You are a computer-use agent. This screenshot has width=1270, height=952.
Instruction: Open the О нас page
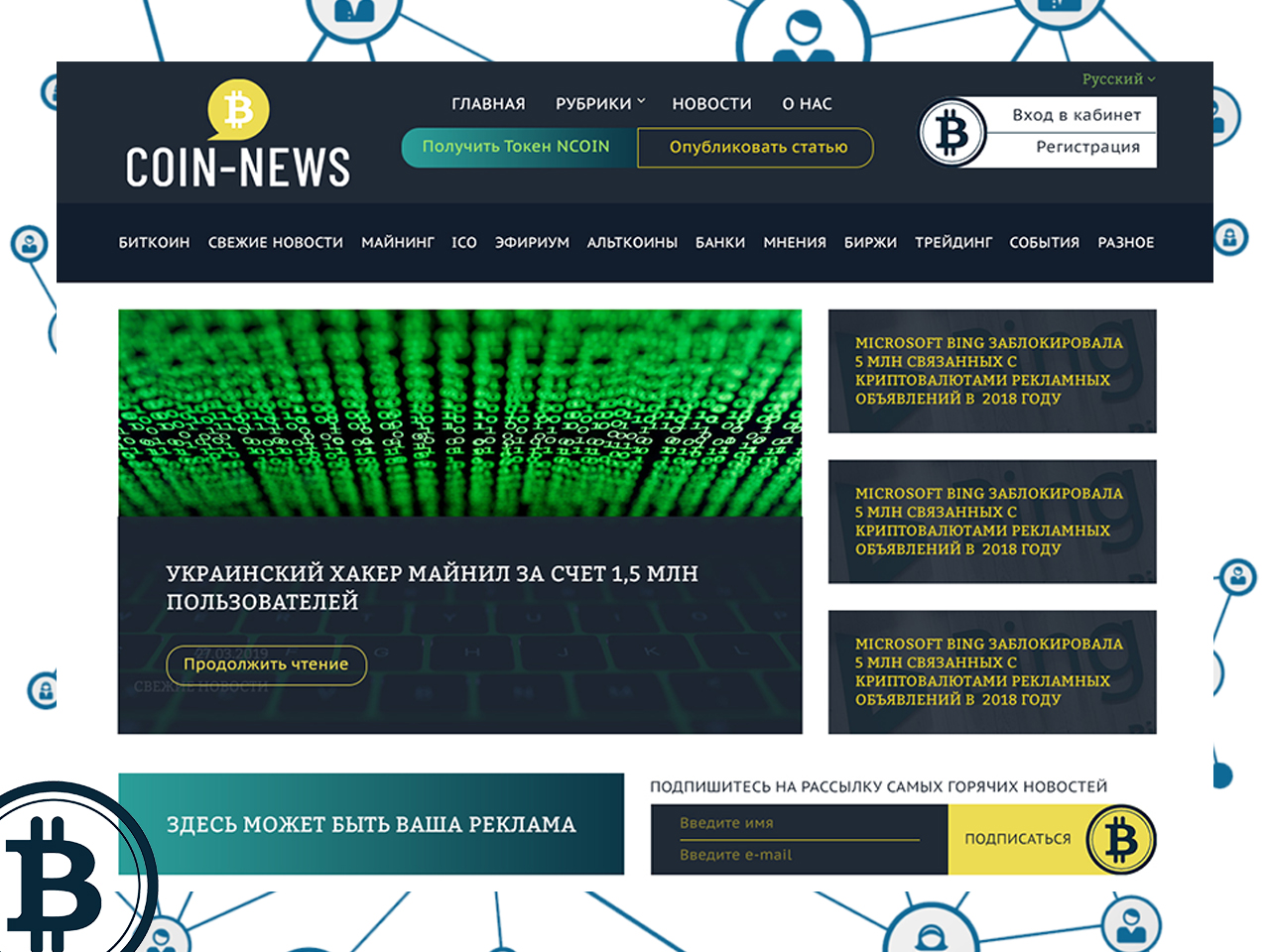point(807,103)
